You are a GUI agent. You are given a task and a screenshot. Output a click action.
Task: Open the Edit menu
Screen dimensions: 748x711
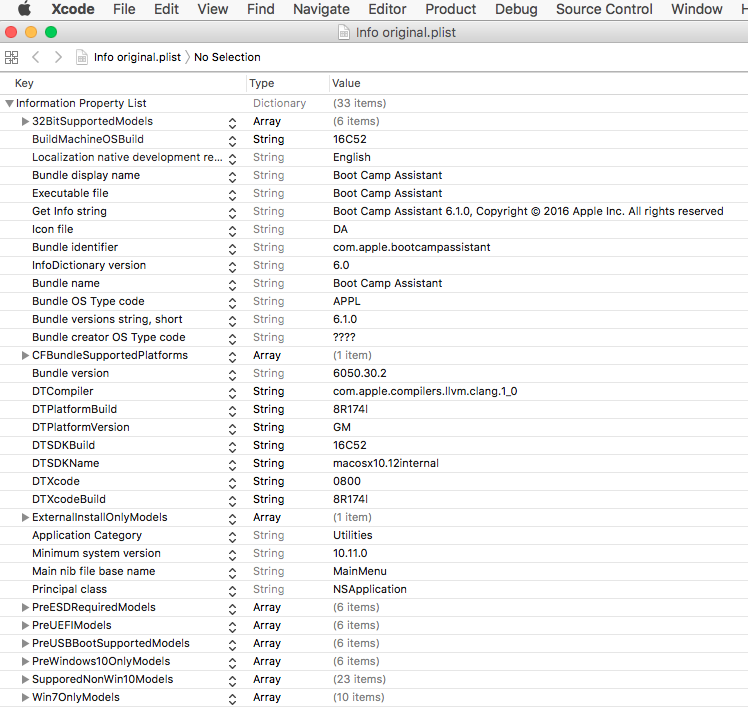click(x=166, y=9)
